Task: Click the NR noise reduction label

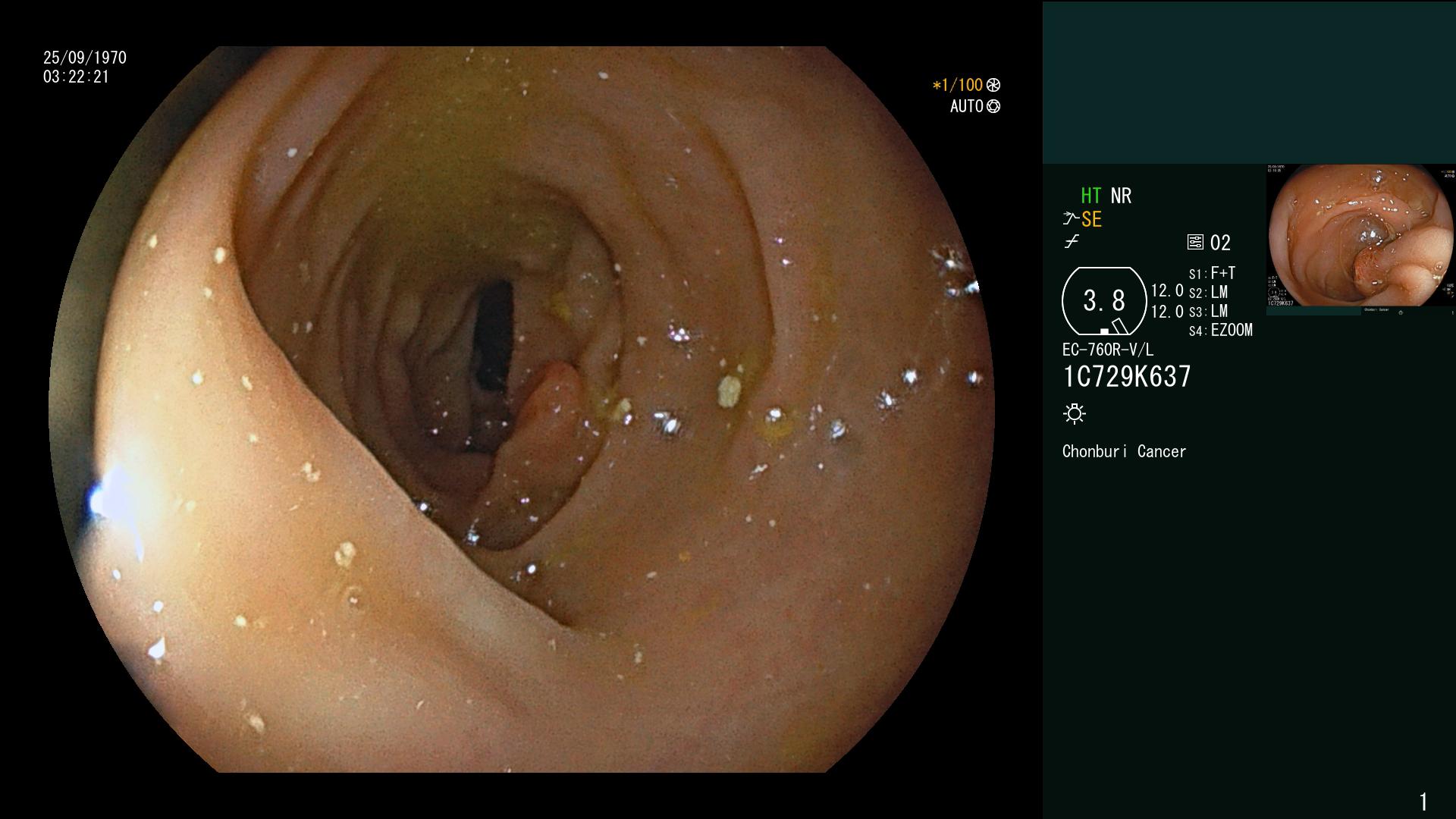Action: pos(1121,196)
